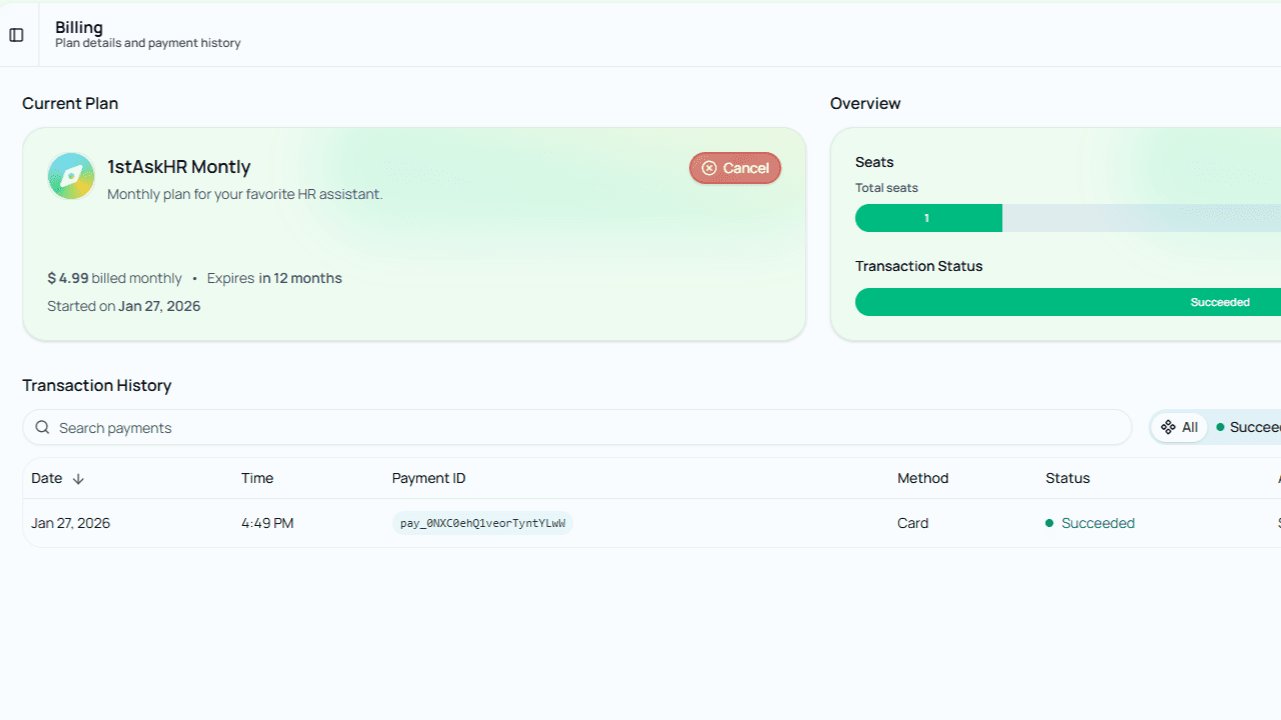Cancel the 1stAskHR monthly plan

point(735,168)
